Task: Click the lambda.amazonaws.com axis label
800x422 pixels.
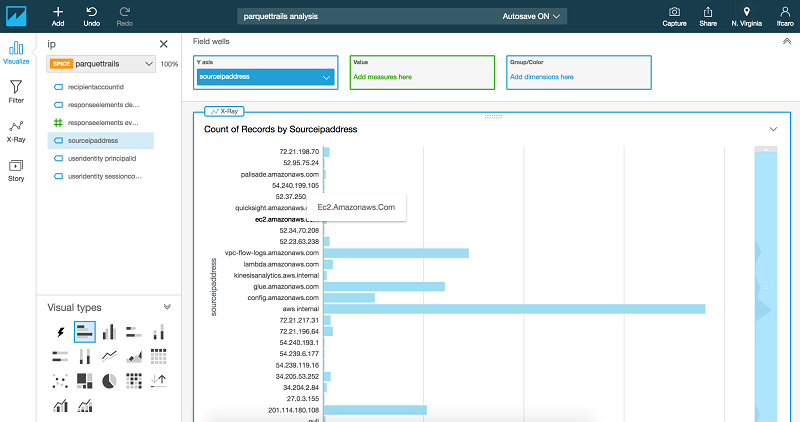Action: 281,264
